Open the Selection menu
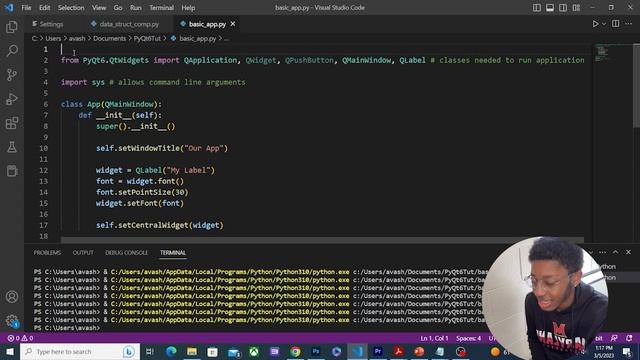 pos(71,8)
